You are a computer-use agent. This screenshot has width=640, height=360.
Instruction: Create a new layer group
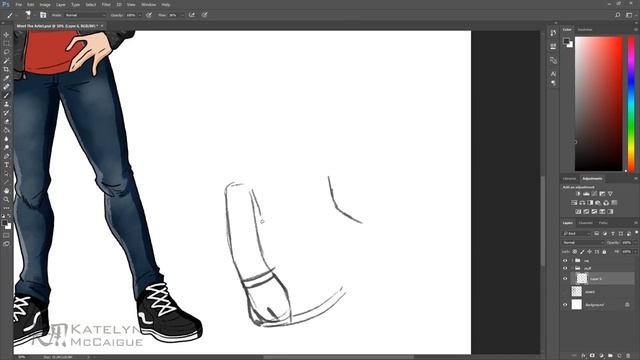(x=610, y=356)
